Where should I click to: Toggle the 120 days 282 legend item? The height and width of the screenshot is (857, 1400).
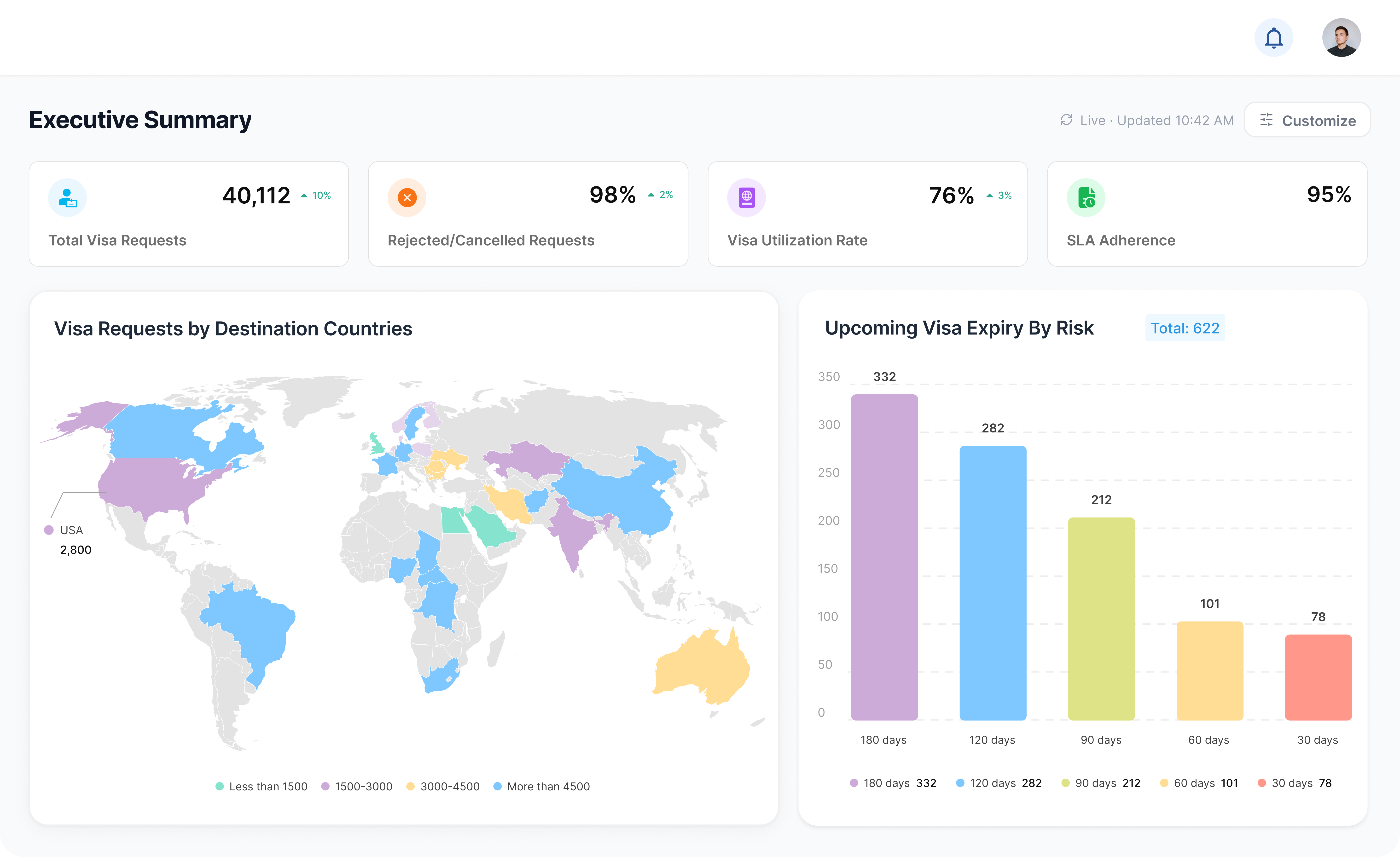pyautogui.click(x=999, y=783)
